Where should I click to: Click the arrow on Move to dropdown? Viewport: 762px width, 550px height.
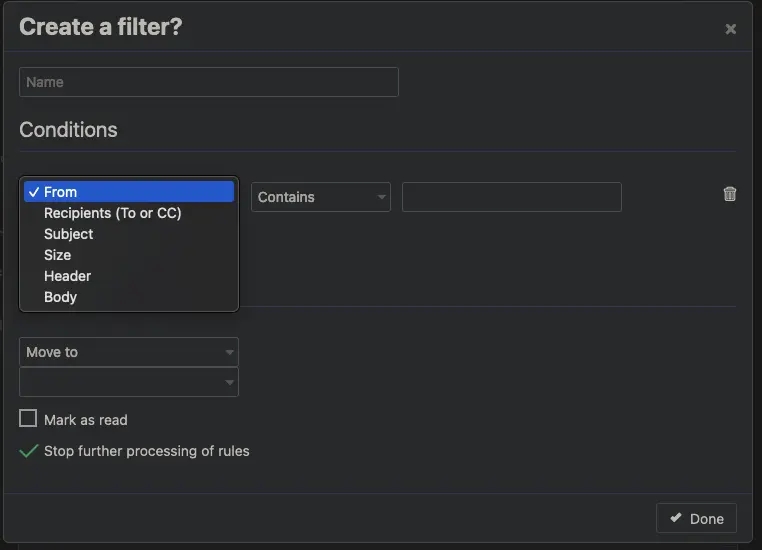[x=230, y=353]
